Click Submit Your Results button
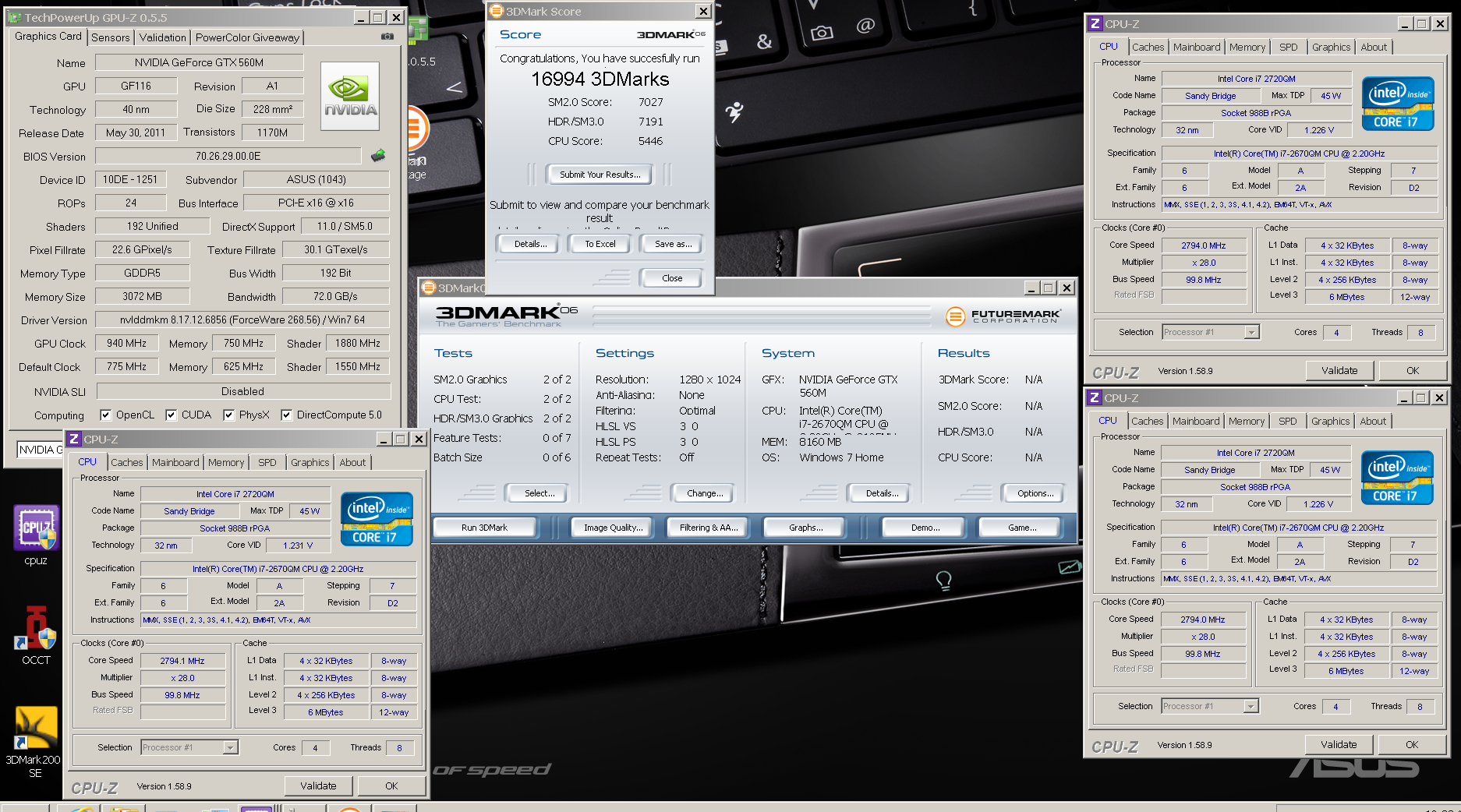This screenshot has width=1461, height=812. [x=600, y=175]
